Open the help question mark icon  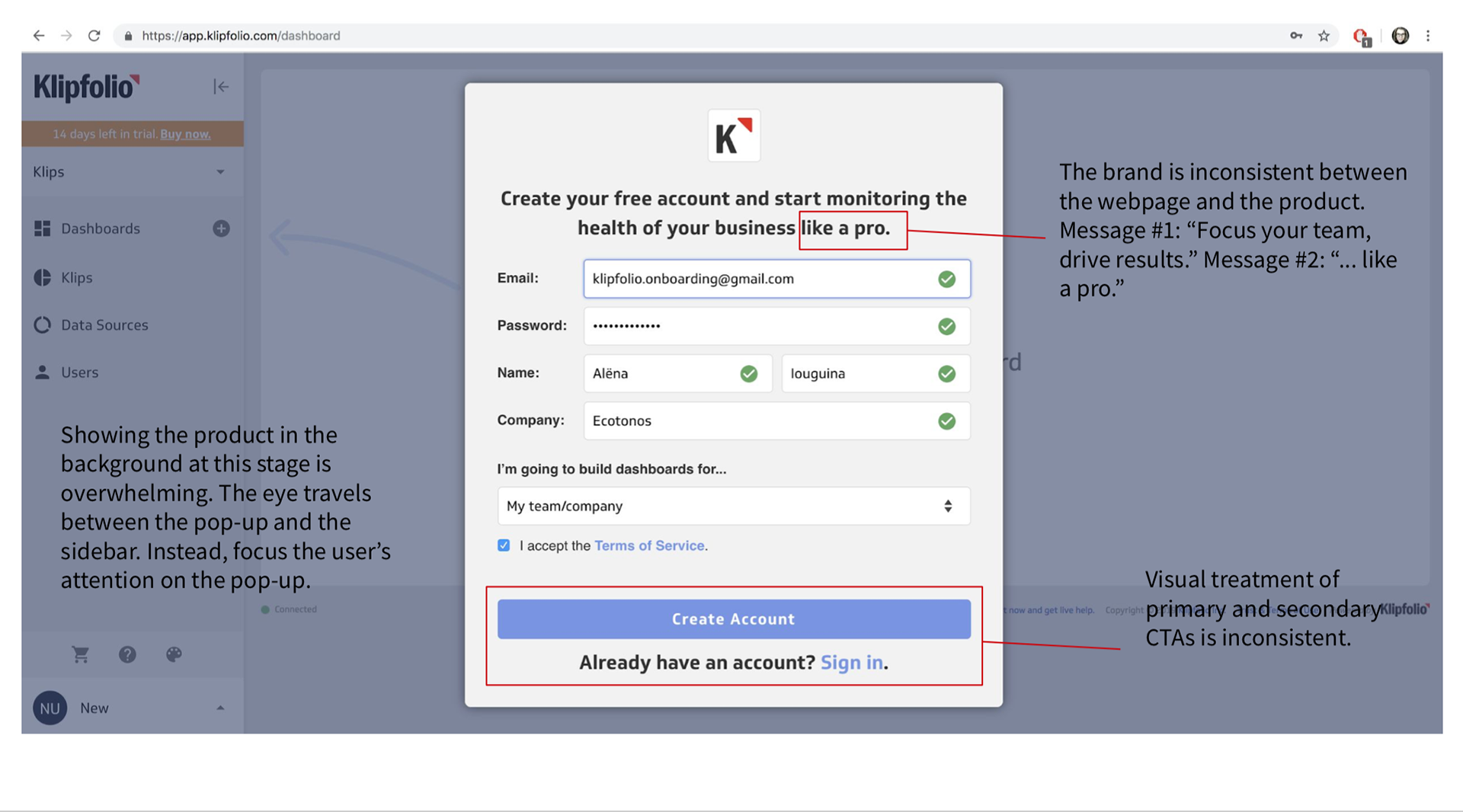click(x=127, y=654)
